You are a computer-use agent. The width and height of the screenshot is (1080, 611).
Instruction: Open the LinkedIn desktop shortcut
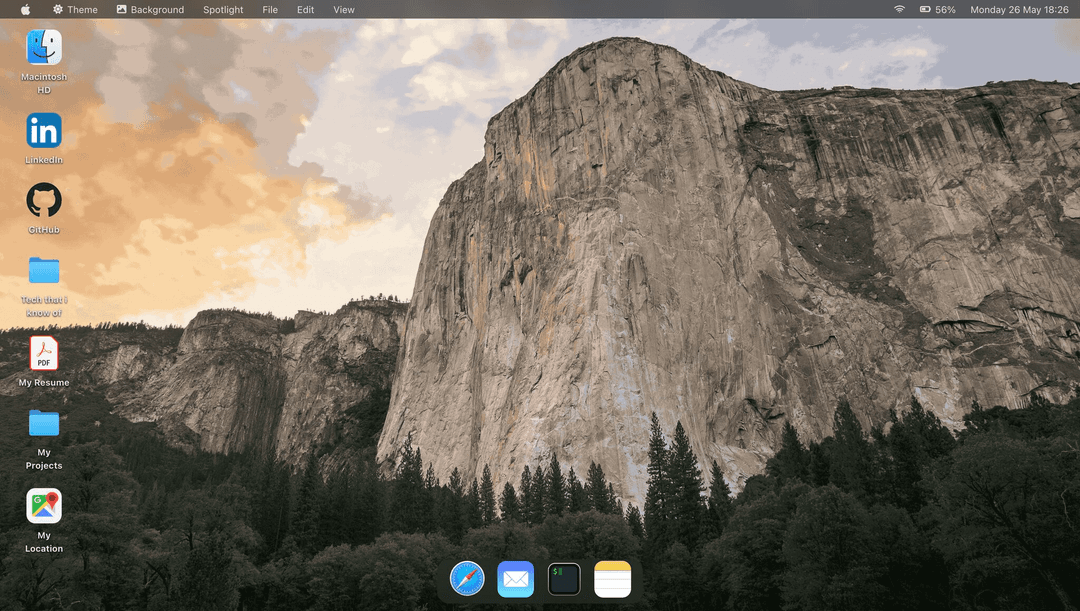(x=44, y=133)
